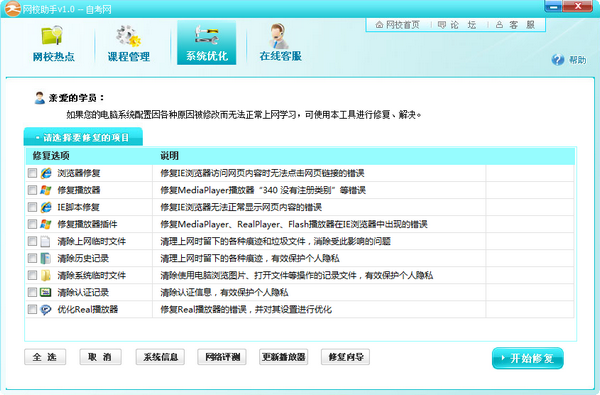The width and height of the screenshot is (600, 395).
Task: Click the book icon beside 清除历史记录
Action: click(x=46, y=258)
